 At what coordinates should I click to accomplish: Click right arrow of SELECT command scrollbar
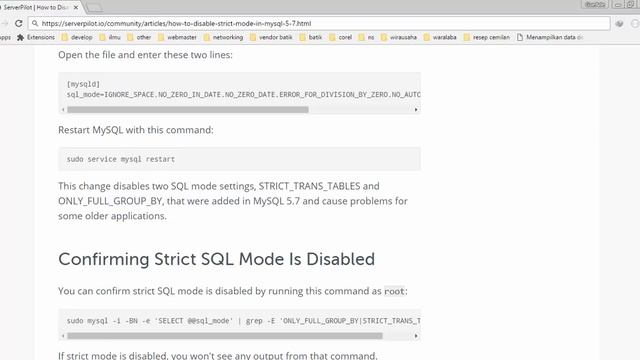[x=416, y=336]
